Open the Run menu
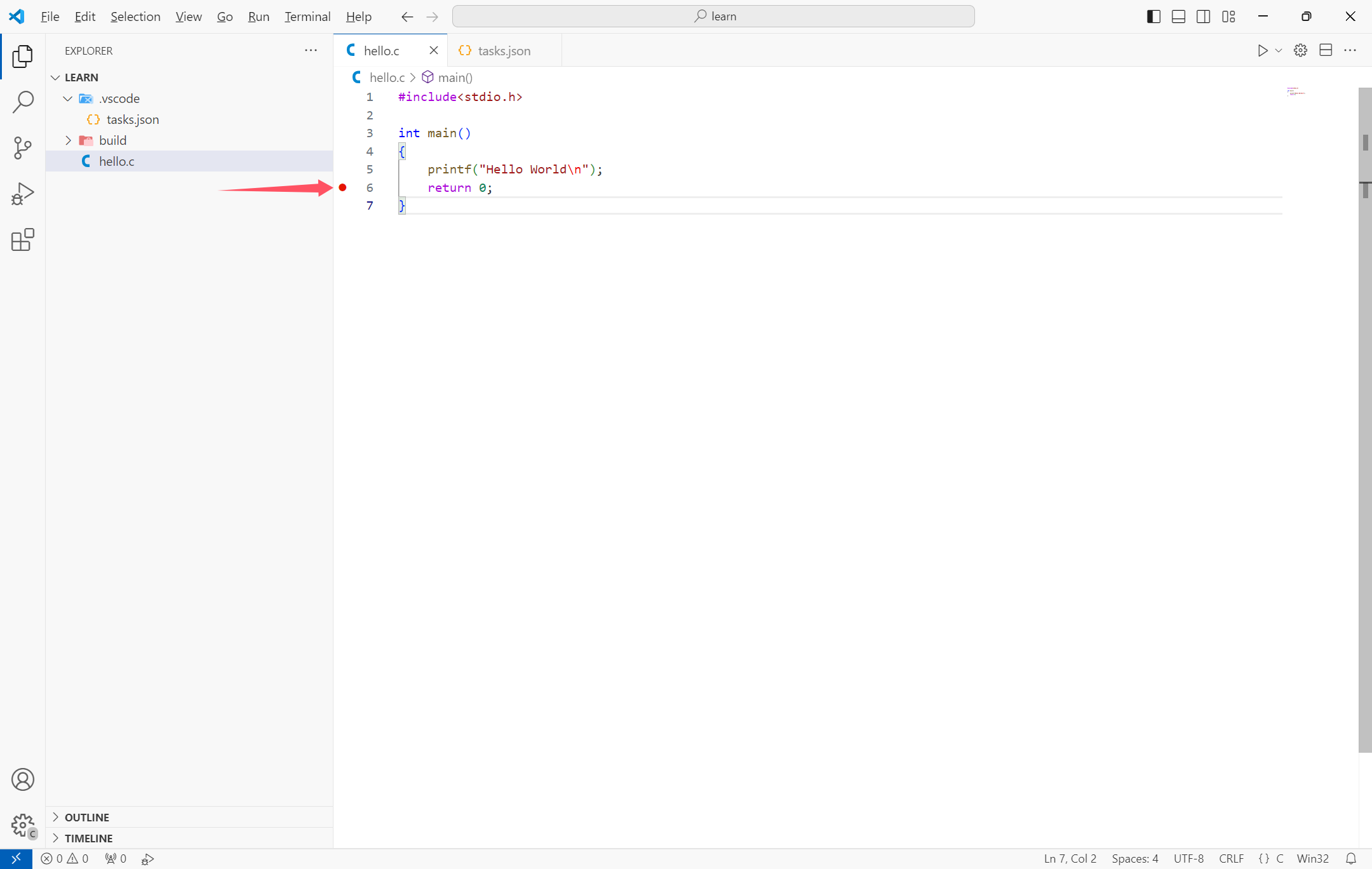This screenshot has height=869, width=1372. [259, 17]
